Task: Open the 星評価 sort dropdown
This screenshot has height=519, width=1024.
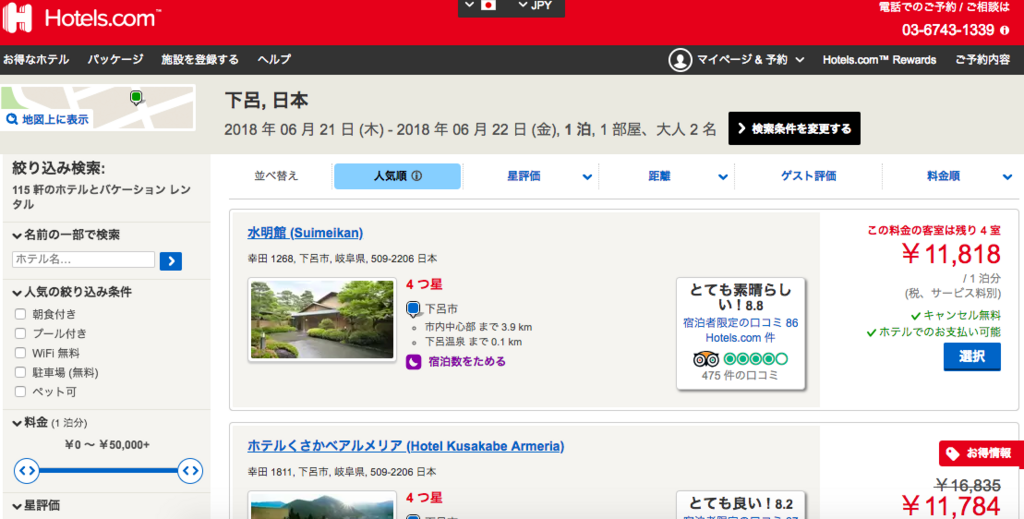Action: pyautogui.click(x=530, y=176)
